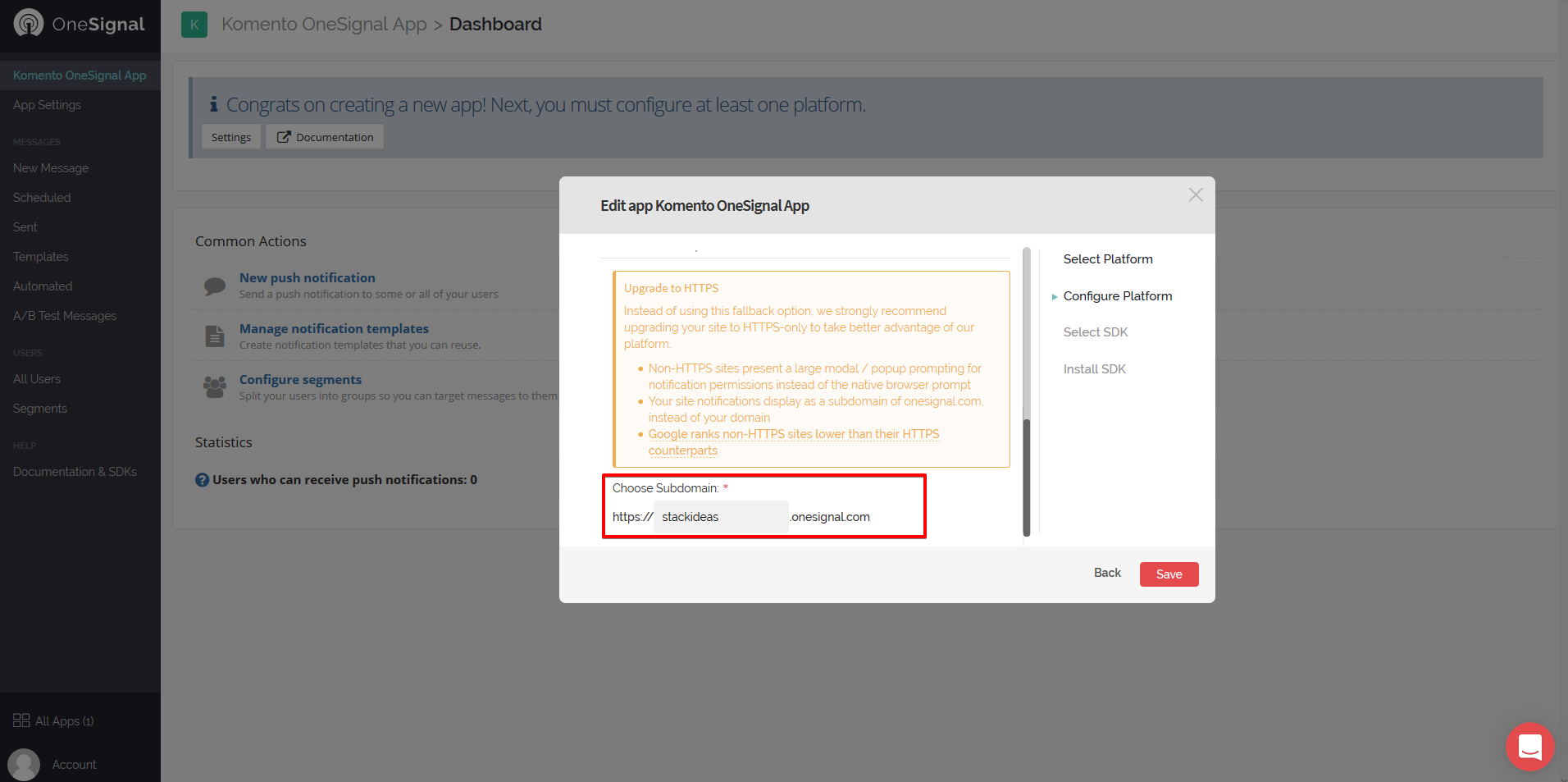Open Templates in sidebar
This screenshot has height=782, width=1568.
click(x=41, y=257)
